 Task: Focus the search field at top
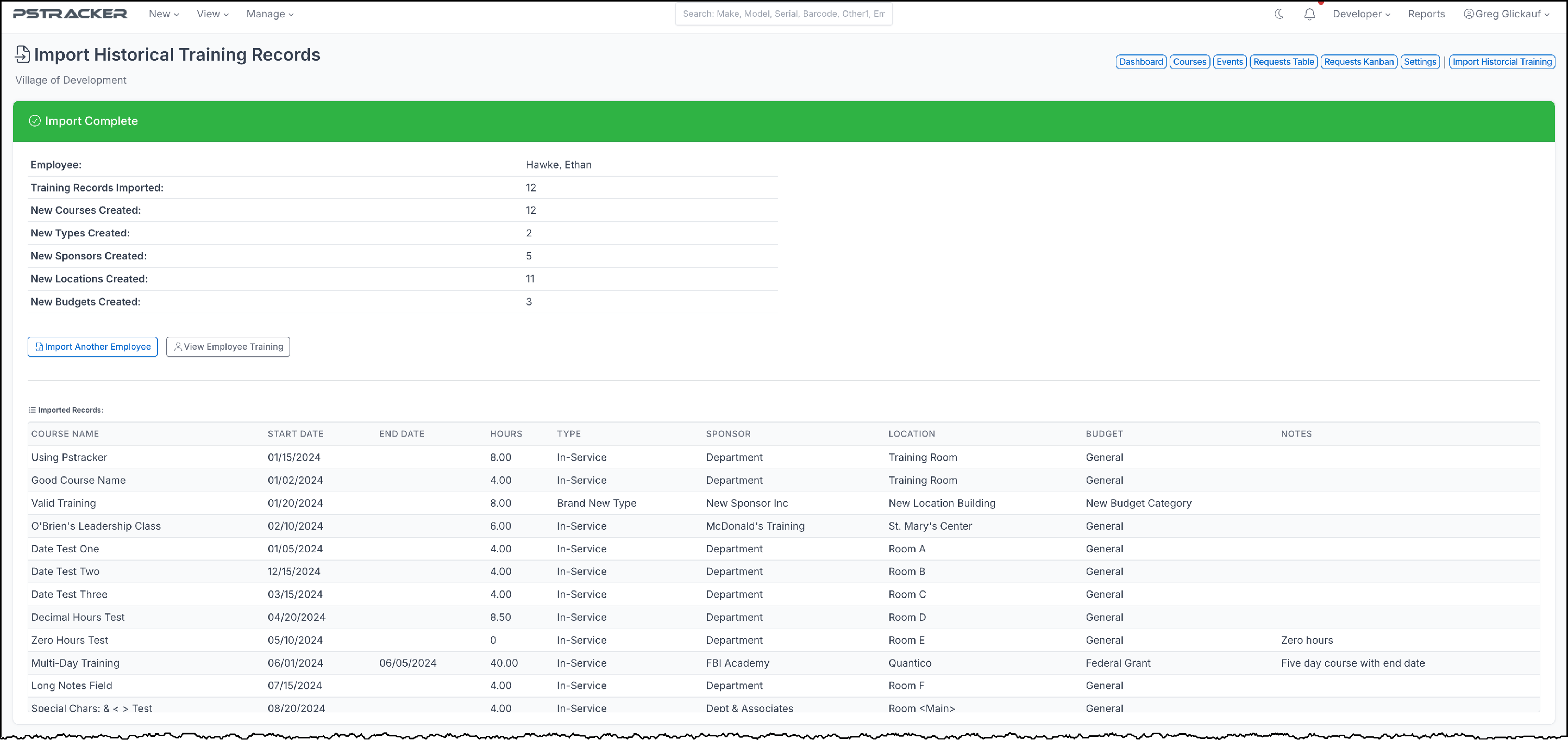pos(783,14)
